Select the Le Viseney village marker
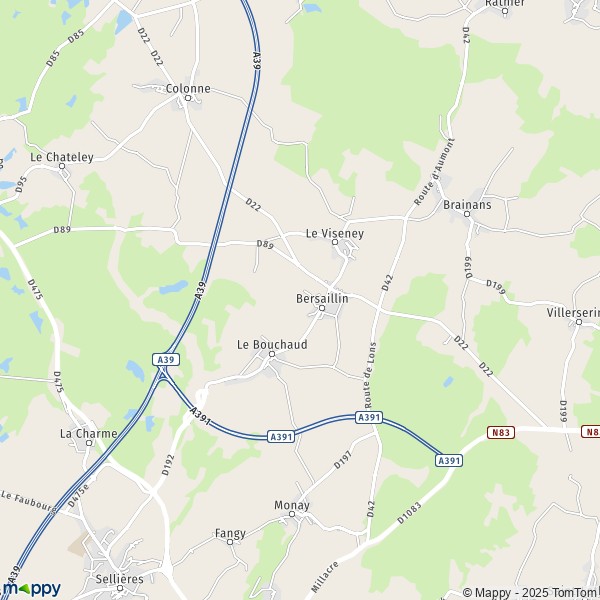The height and width of the screenshot is (600, 600). pos(335,242)
